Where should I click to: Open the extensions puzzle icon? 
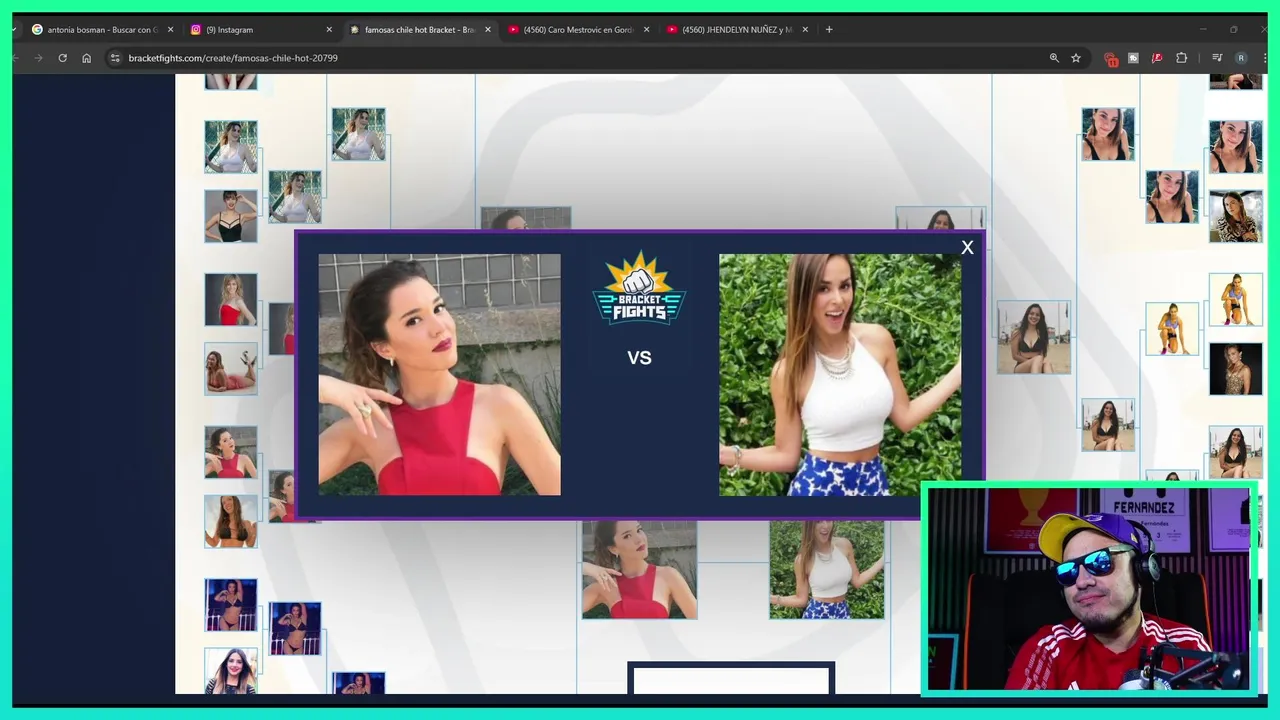(x=1181, y=58)
